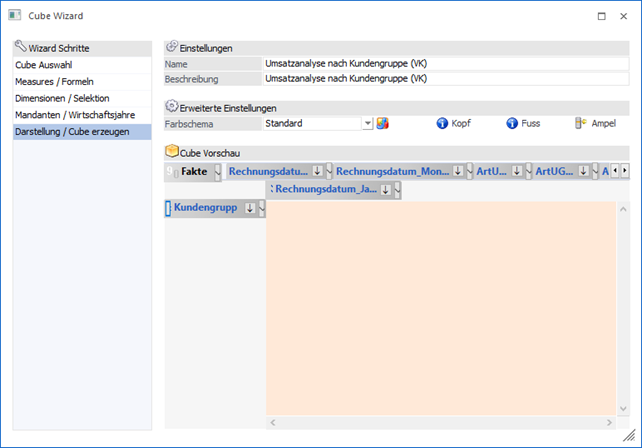This screenshot has width=642, height=448.
Task: Click the Wizard Schritte wrench icon
Action: click(x=21, y=47)
